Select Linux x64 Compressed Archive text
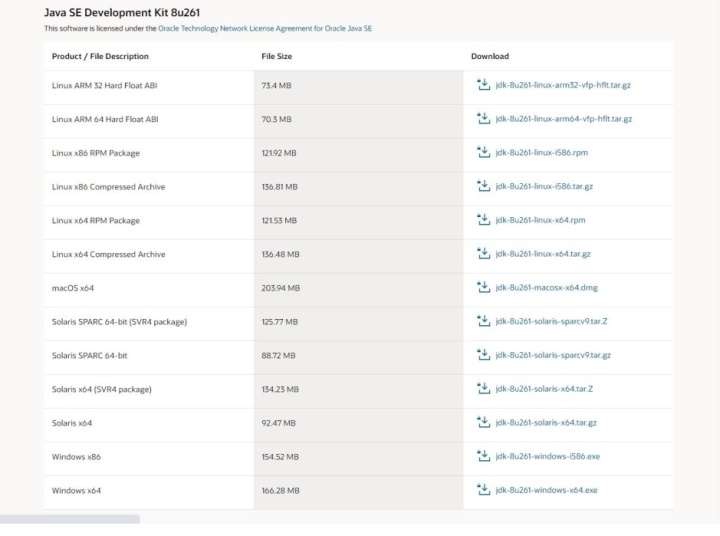 tap(108, 254)
